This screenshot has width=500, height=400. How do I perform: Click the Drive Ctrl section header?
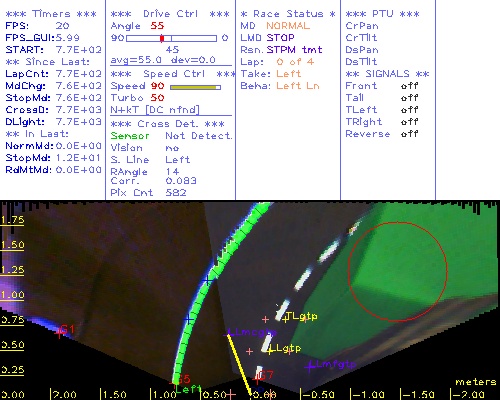pos(170,14)
